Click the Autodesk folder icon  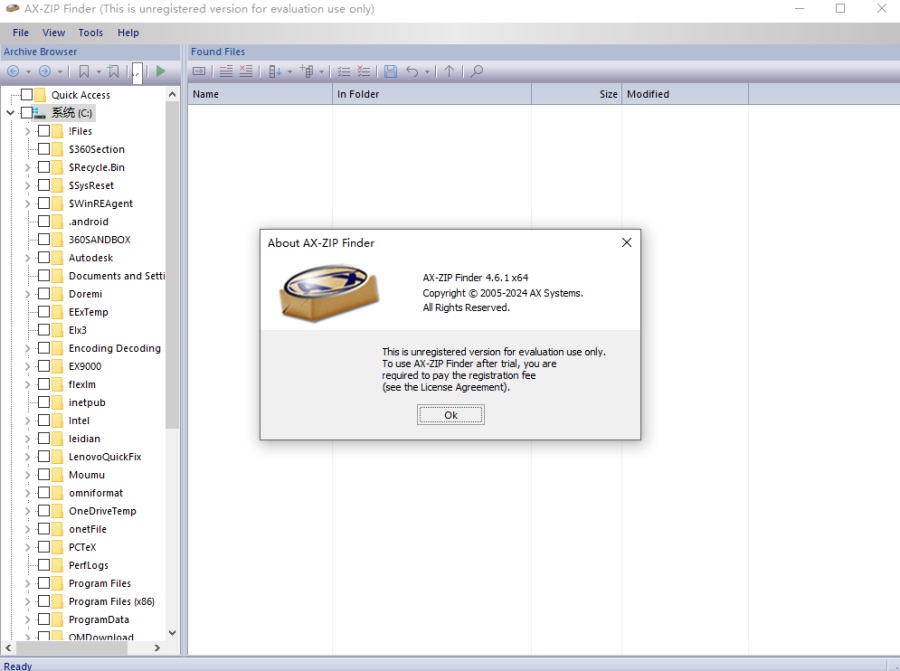57,258
